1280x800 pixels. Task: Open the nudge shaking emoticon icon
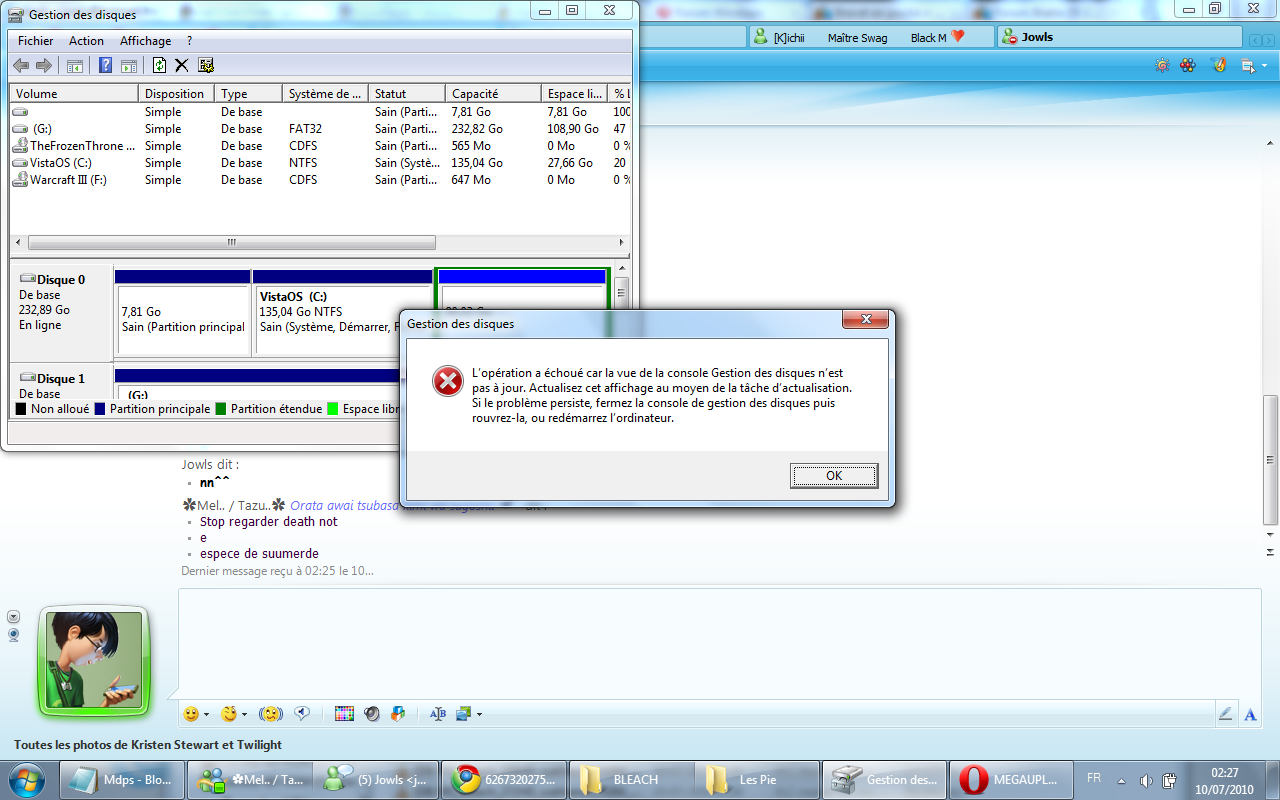(x=269, y=714)
